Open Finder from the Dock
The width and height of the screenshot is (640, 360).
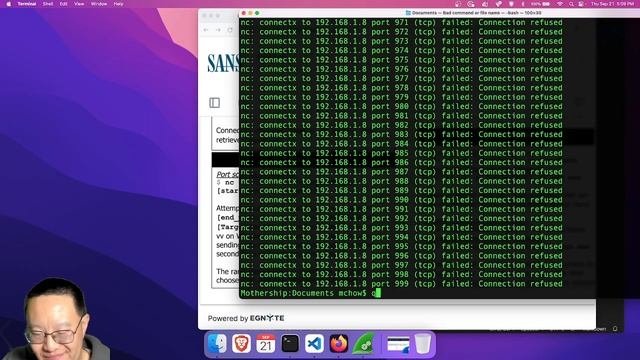coord(217,344)
